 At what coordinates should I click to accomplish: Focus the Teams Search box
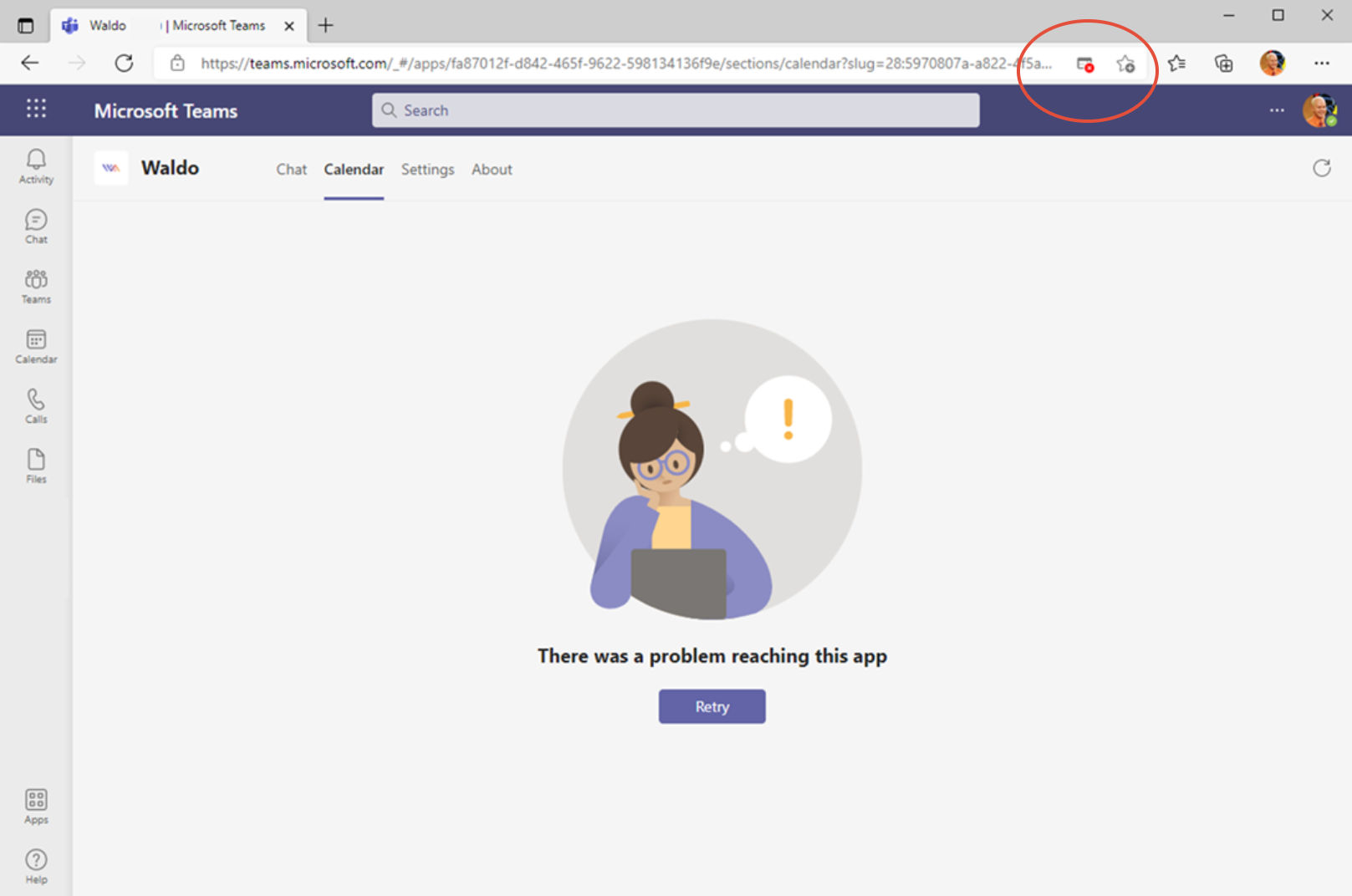(x=676, y=110)
